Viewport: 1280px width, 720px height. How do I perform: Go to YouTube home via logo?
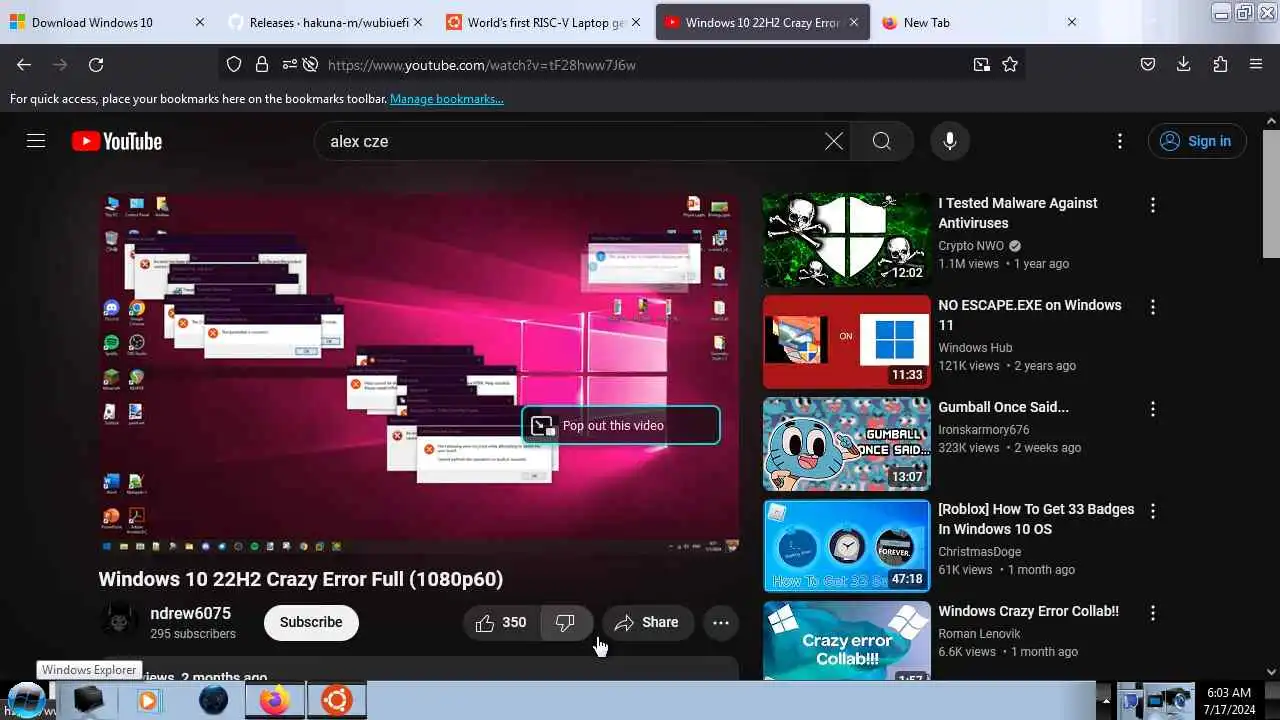pyautogui.click(x=117, y=141)
